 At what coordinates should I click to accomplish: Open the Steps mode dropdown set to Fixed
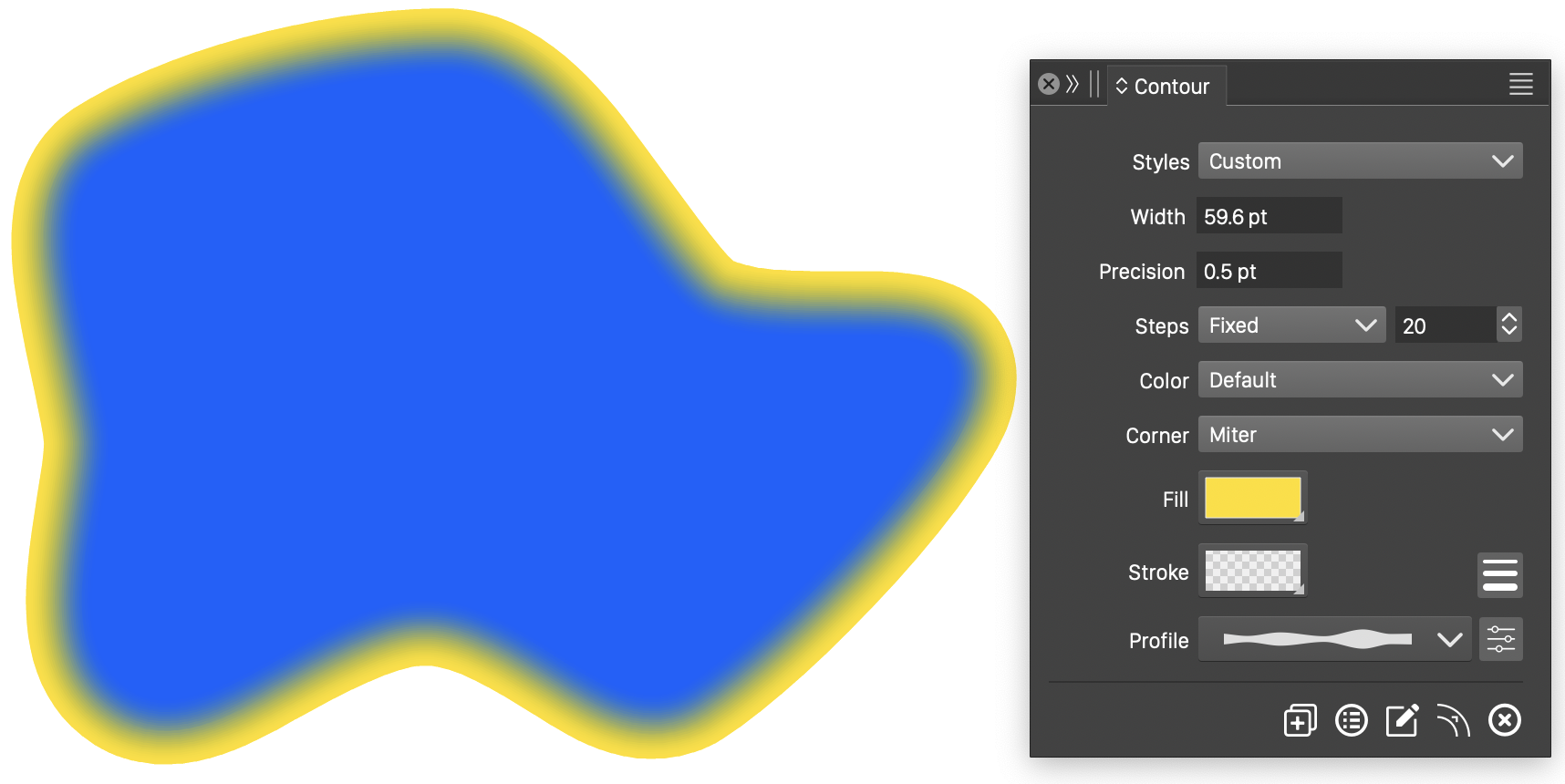[x=1291, y=325]
